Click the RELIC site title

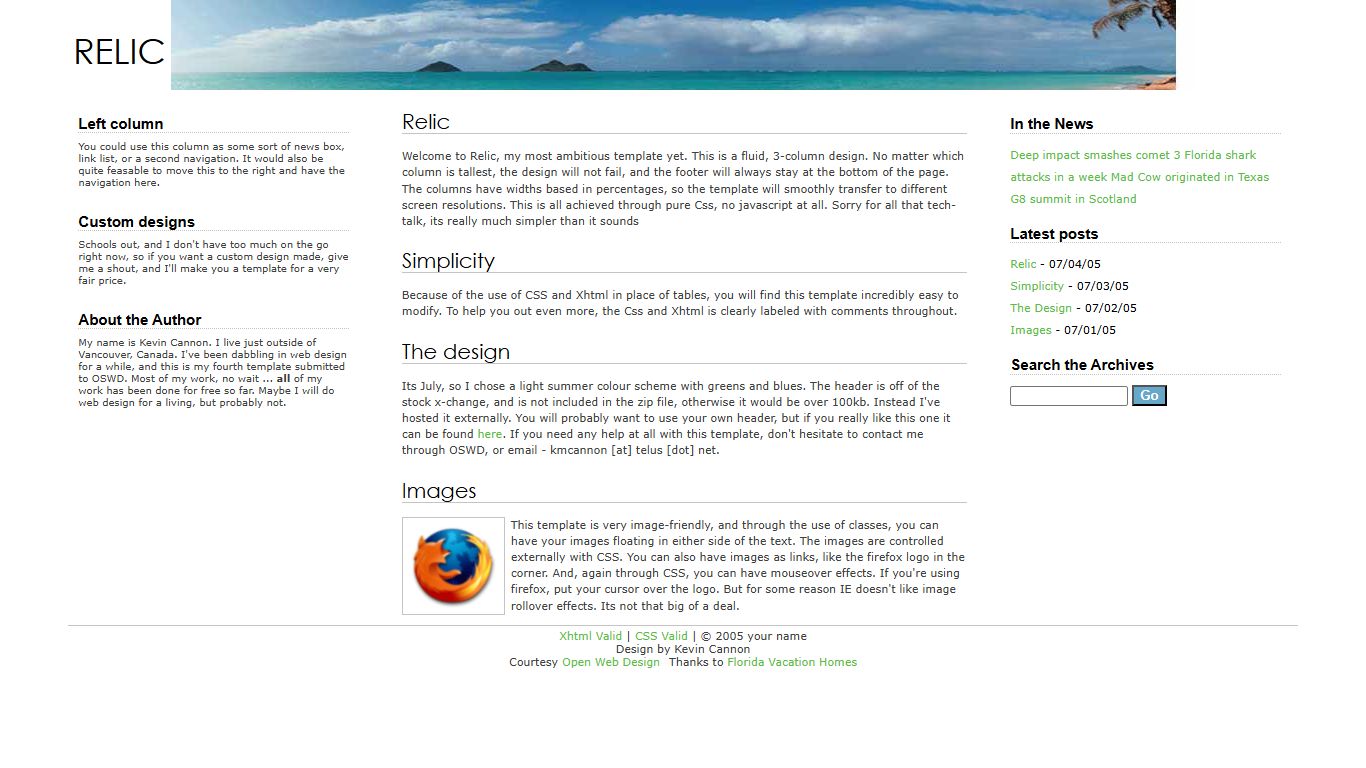[119, 52]
